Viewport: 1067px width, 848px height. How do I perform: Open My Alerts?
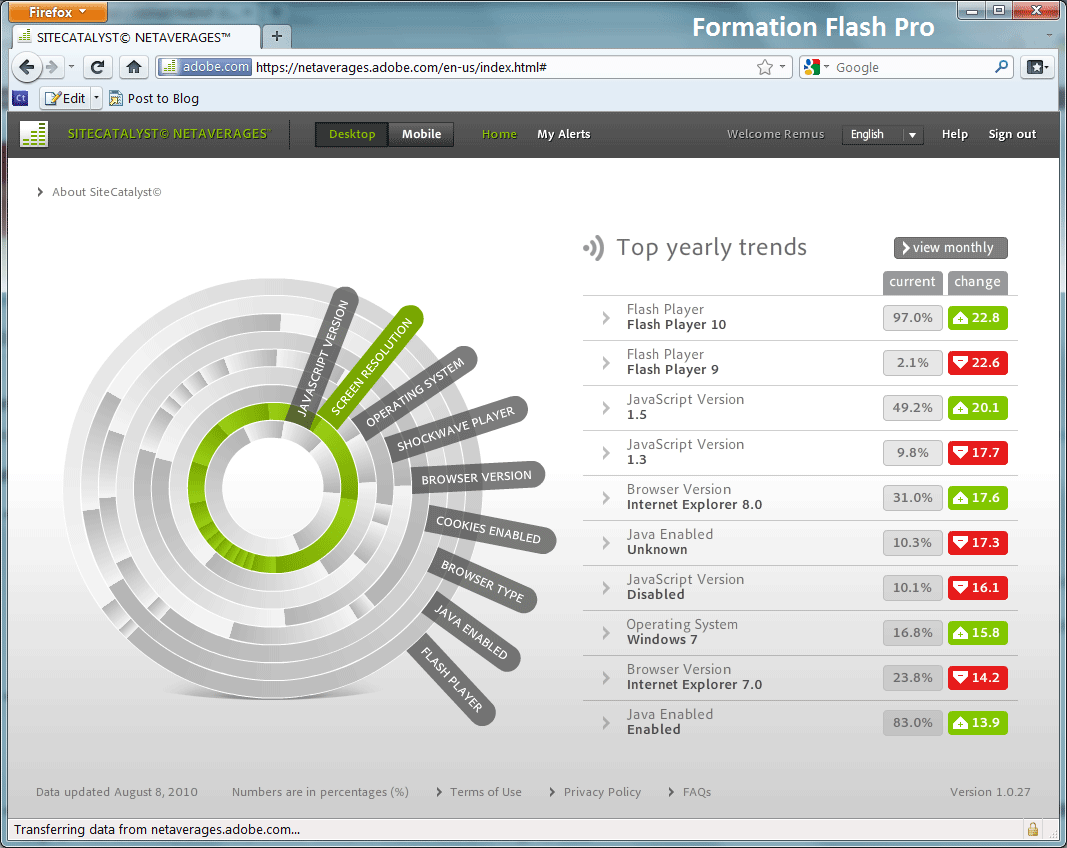click(563, 134)
